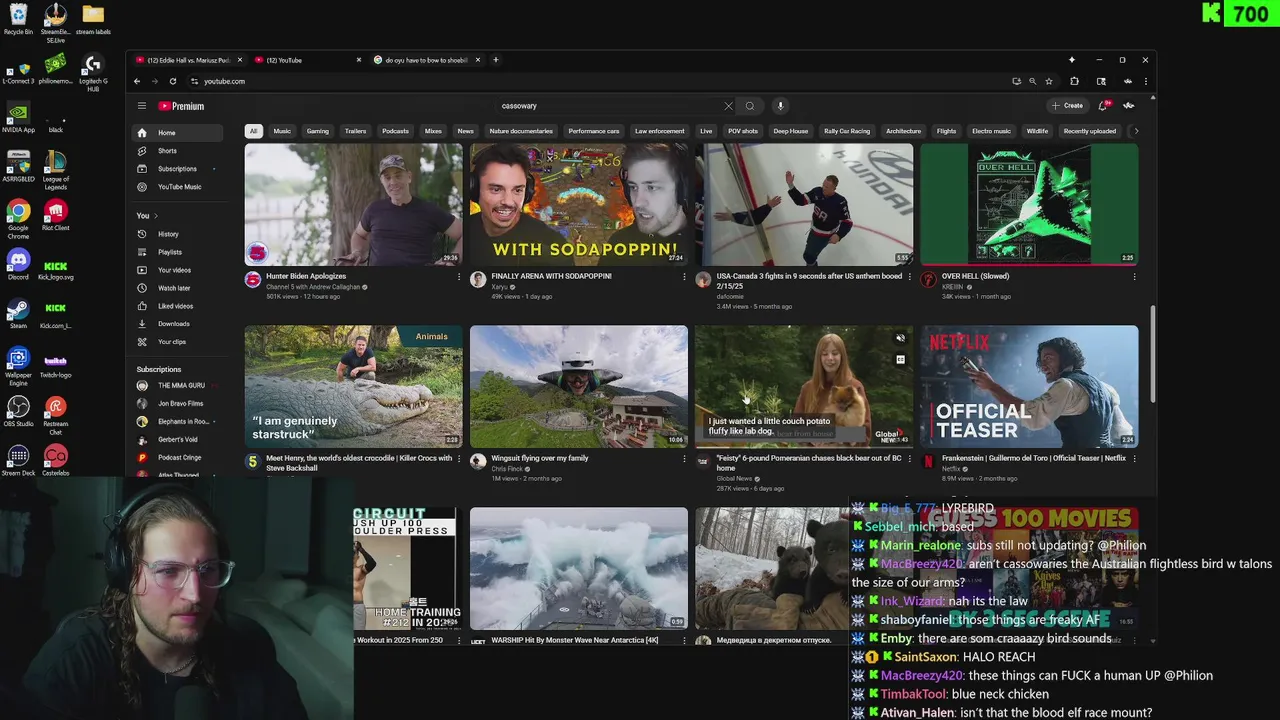Toggle captions on the Pomeranian video preview

[x=900, y=359]
